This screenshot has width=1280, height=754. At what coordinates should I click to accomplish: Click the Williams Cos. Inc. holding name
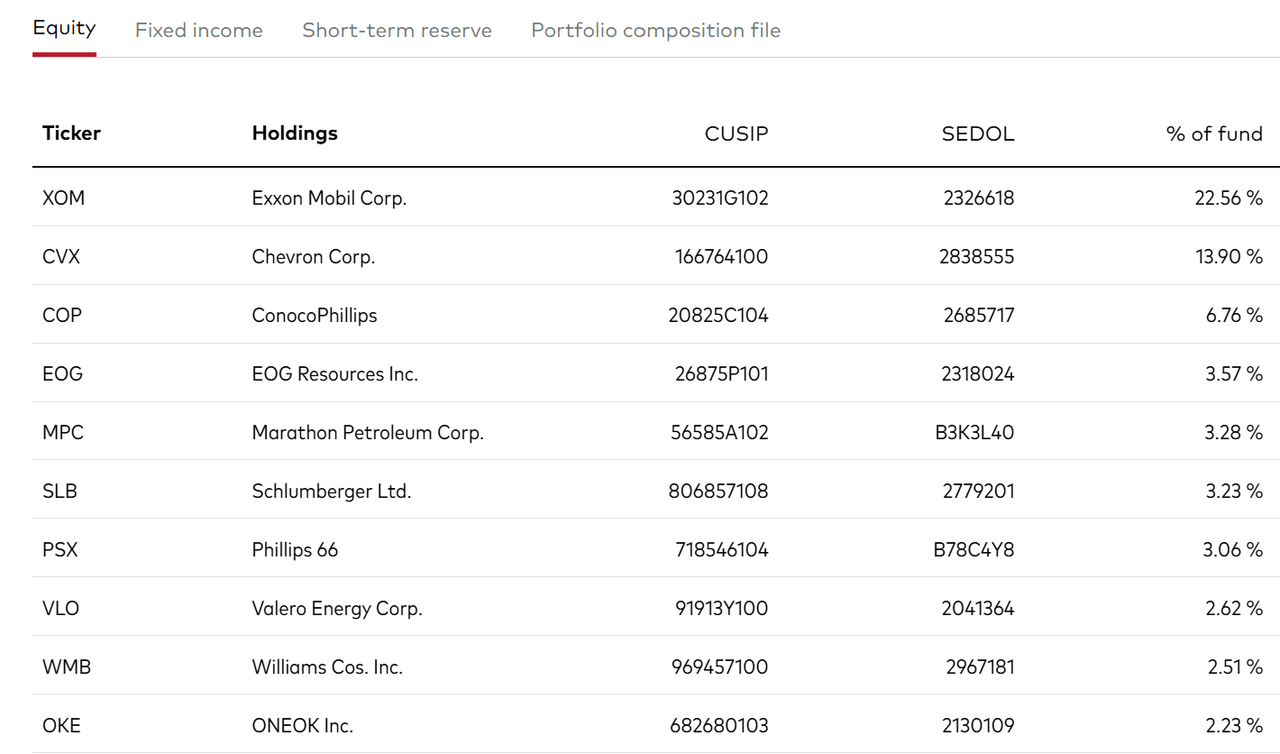point(327,667)
